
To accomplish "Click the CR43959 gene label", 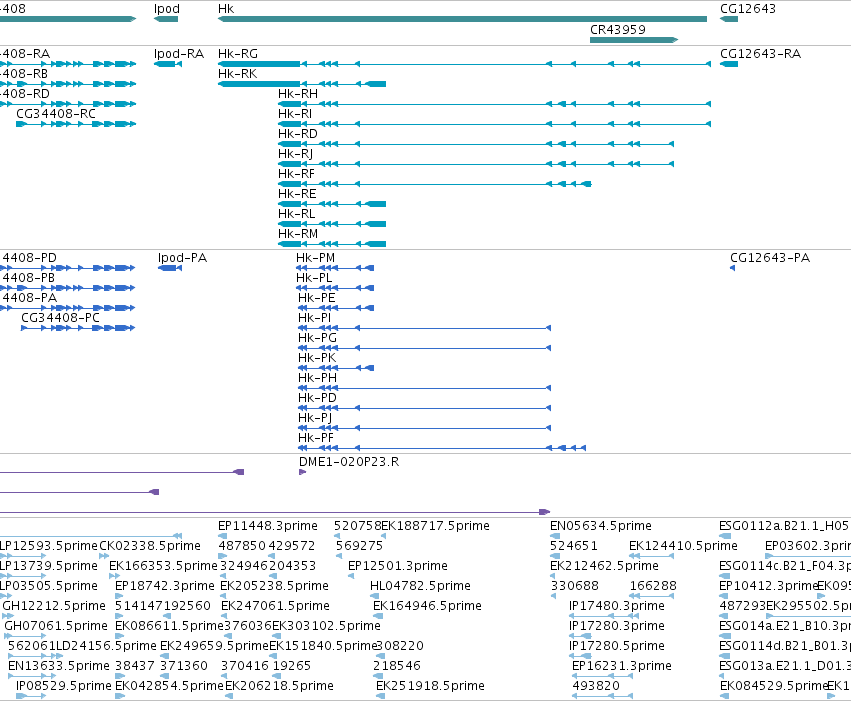I will 618,30.
